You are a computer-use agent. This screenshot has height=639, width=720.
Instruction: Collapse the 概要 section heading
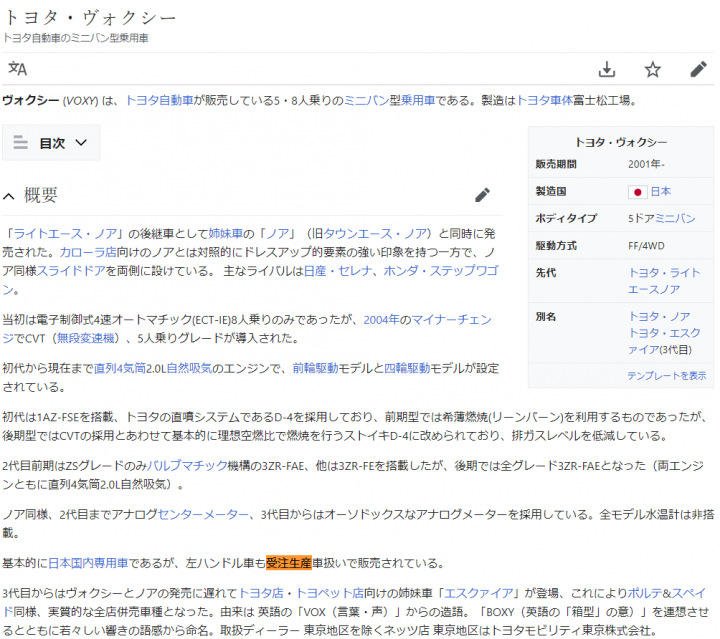pyautogui.click(x=9, y=196)
